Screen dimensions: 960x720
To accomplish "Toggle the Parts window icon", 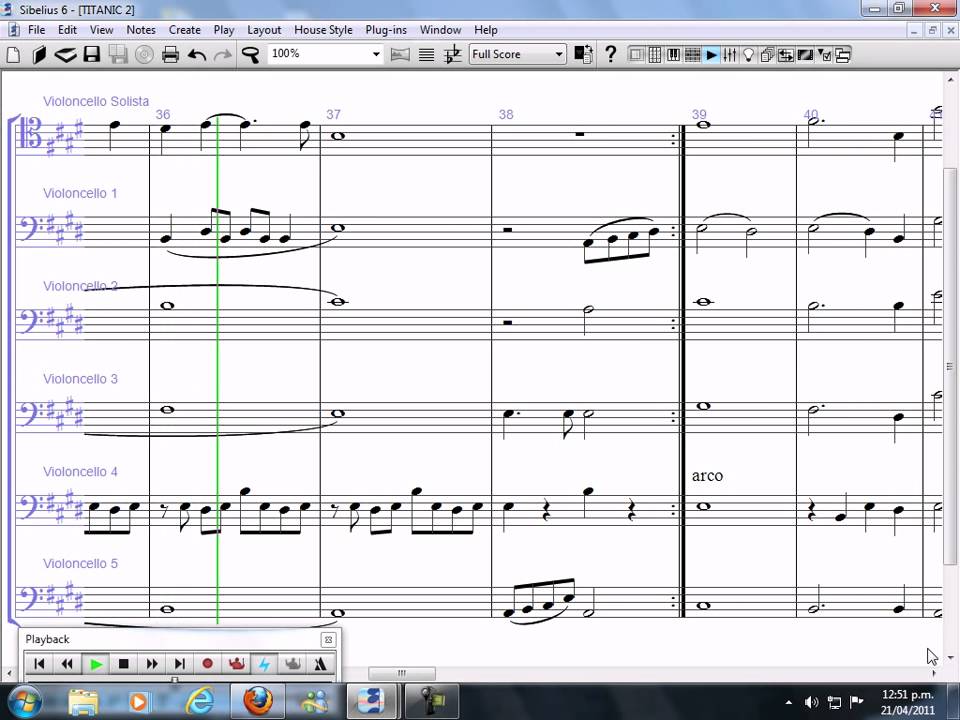I will click(767, 55).
